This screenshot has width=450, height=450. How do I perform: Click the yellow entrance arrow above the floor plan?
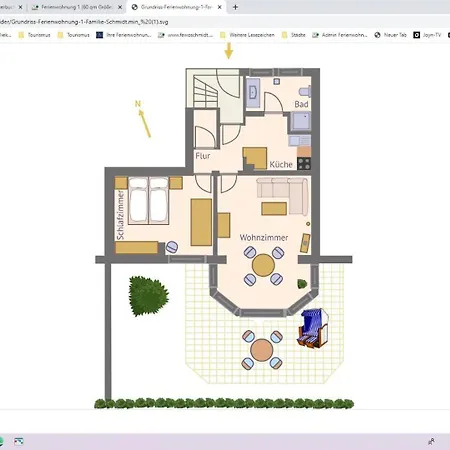point(229,51)
